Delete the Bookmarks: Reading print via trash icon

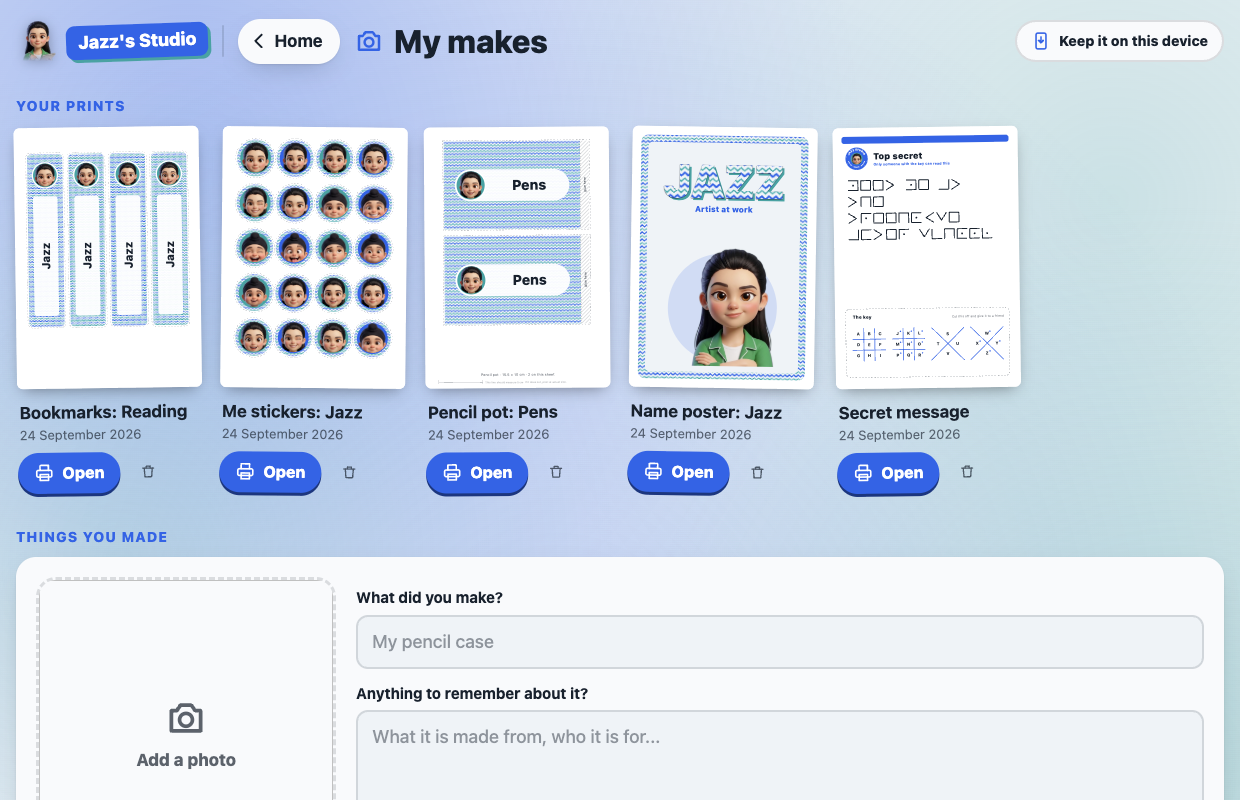pyautogui.click(x=148, y=472)
